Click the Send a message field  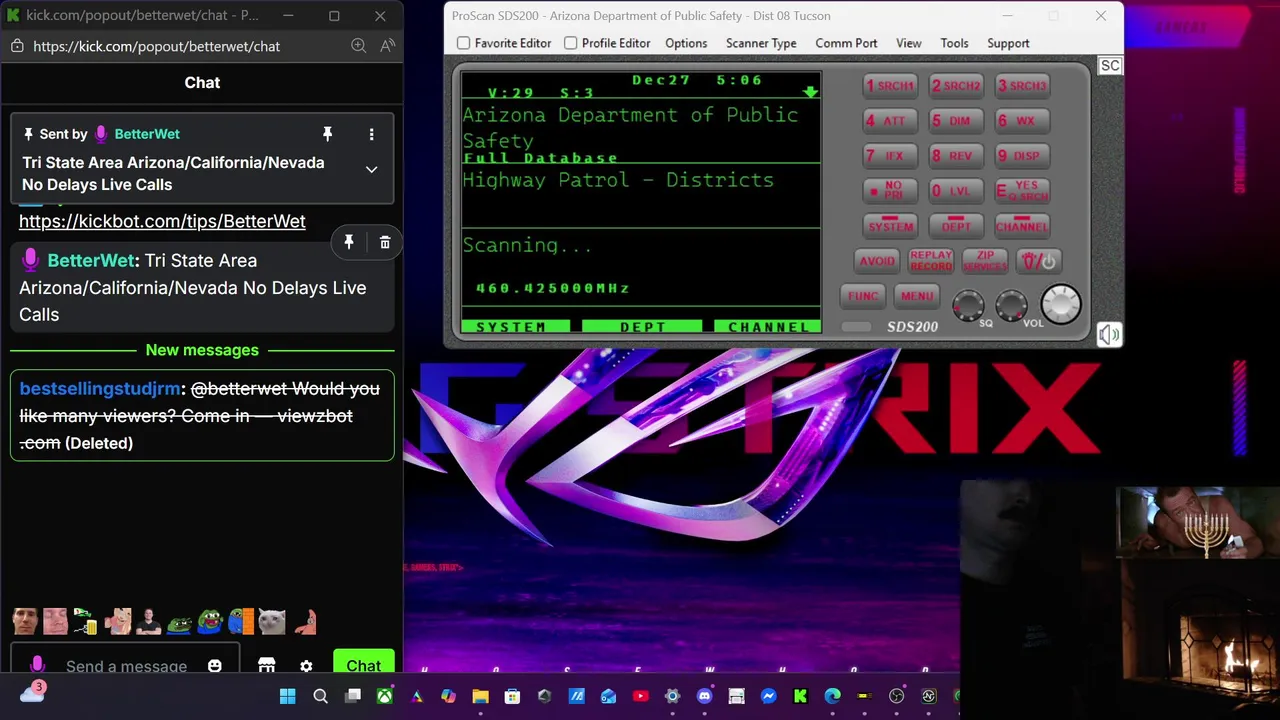pos(126,666)
